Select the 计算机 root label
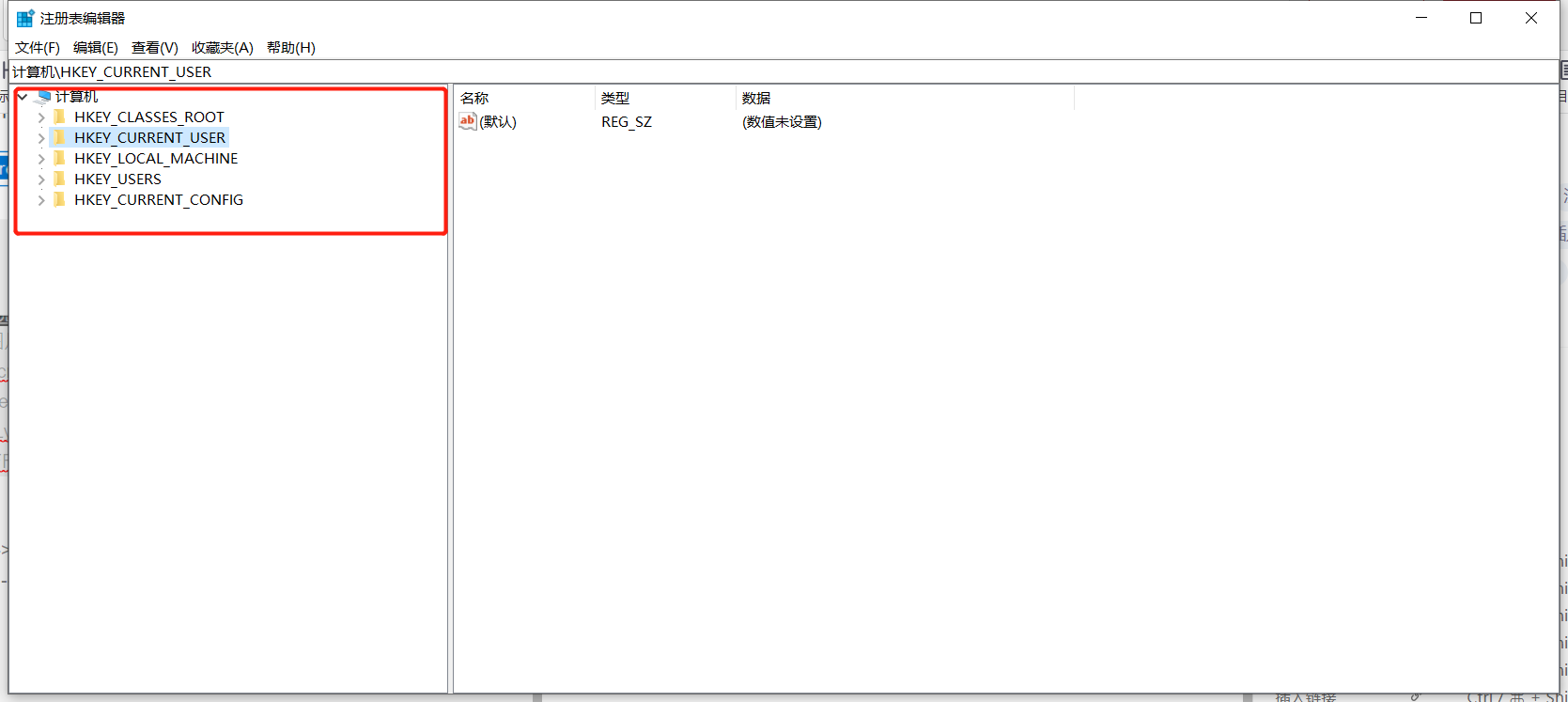 [76, 96]
